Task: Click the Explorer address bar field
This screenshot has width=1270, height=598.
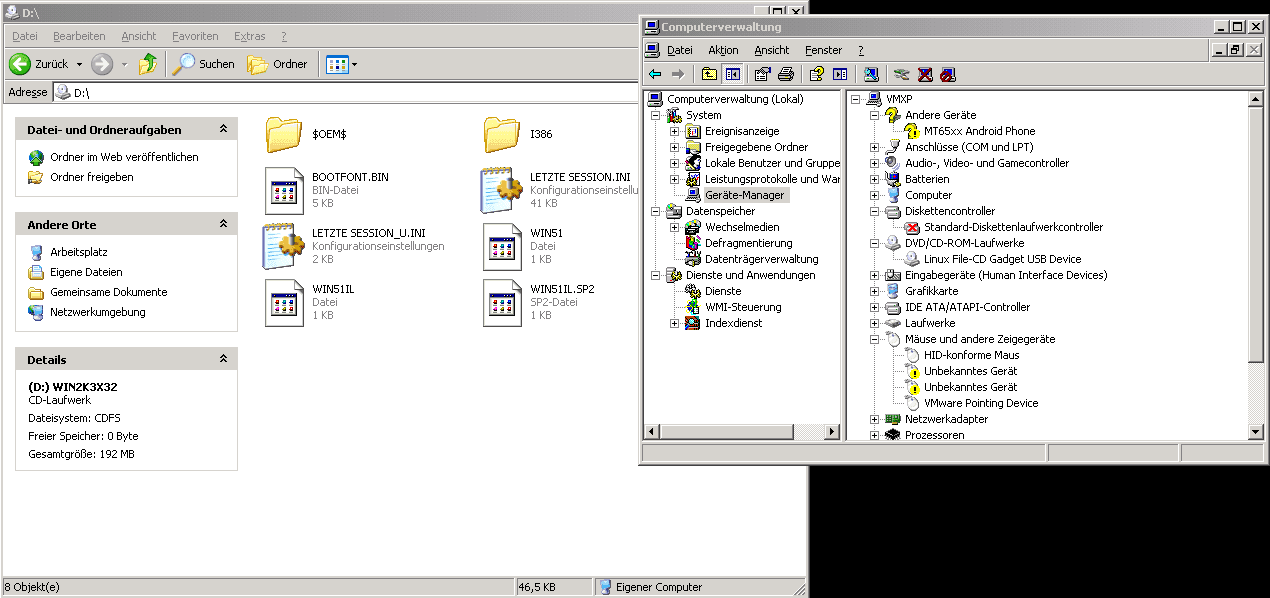Action: pos(346,92)
